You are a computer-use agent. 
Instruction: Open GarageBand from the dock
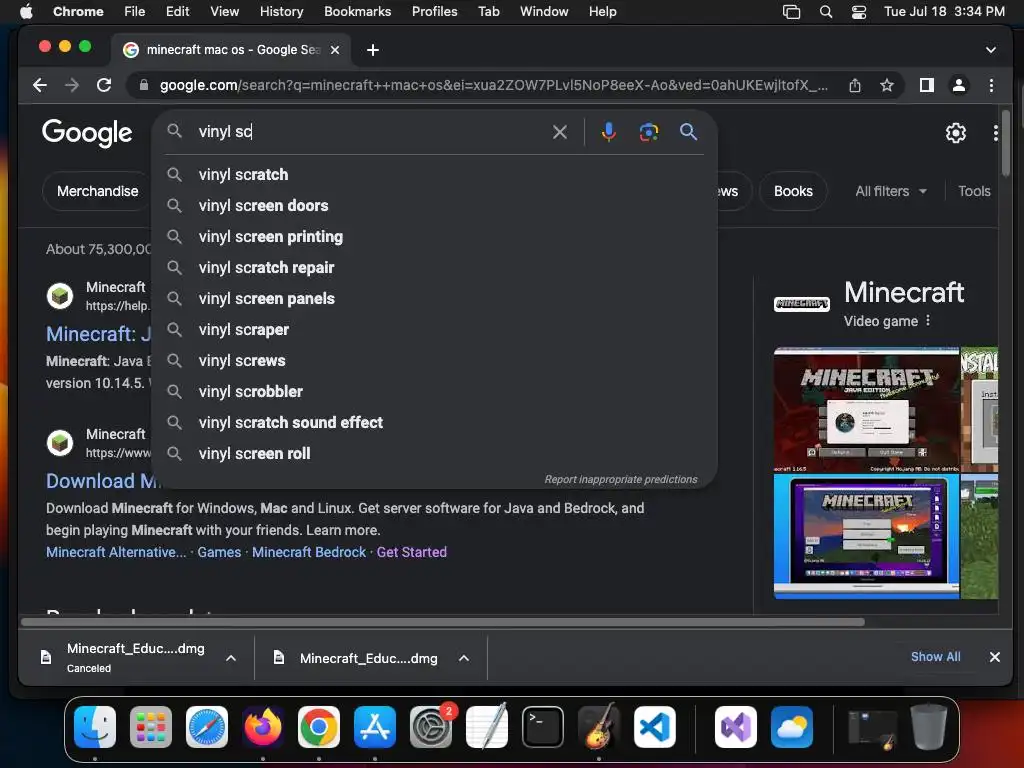[599, 726]
